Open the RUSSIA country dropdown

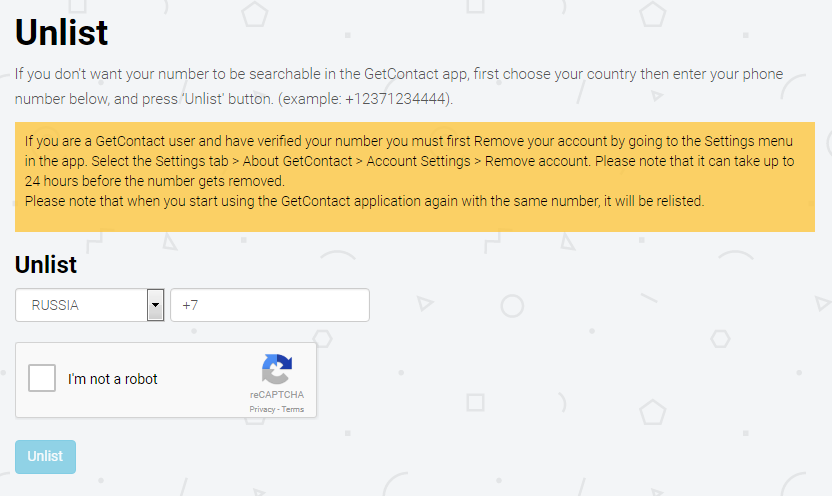tap(81, 305)
